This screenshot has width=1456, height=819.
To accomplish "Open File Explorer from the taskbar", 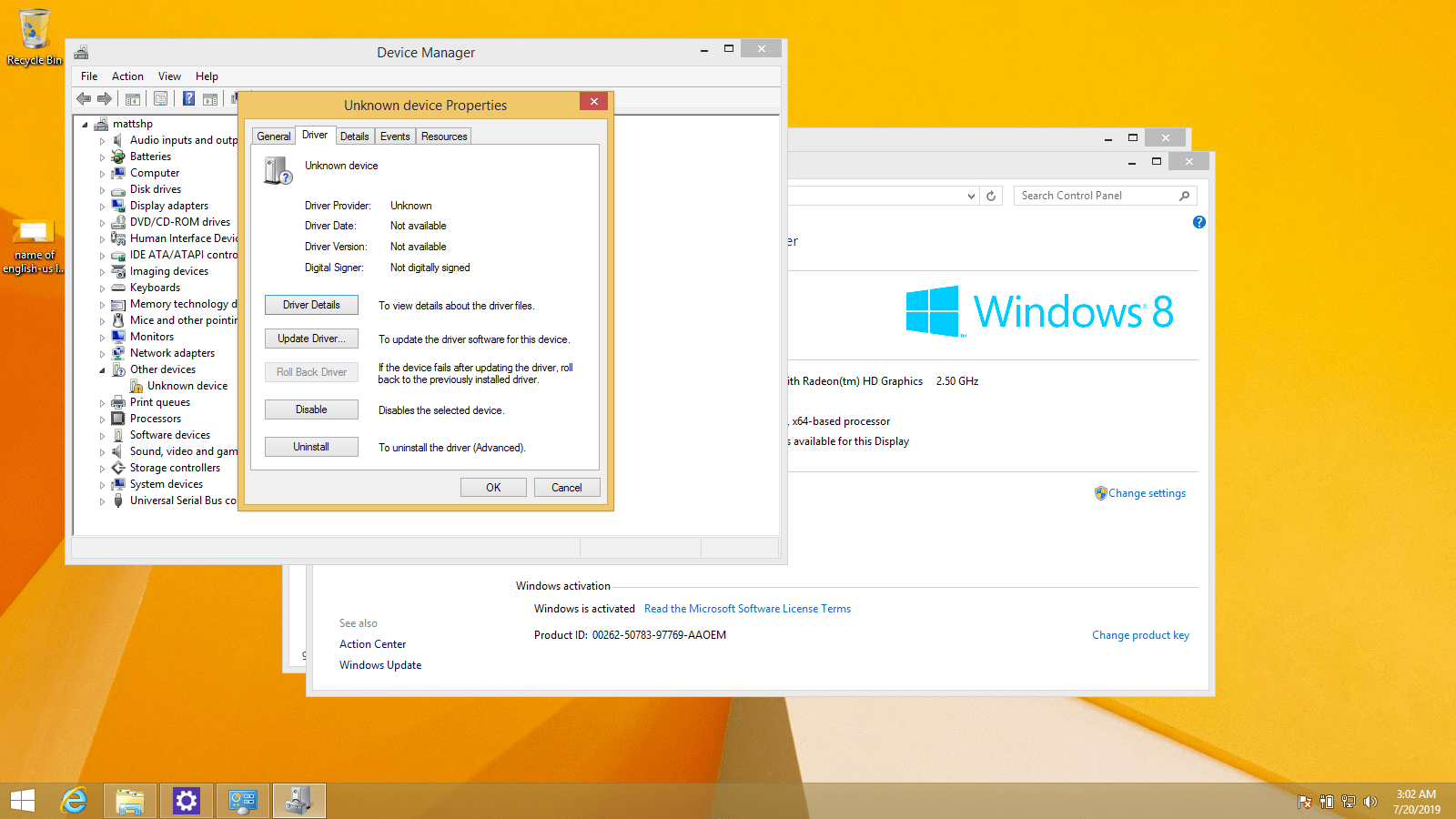I will coord(130,801).
